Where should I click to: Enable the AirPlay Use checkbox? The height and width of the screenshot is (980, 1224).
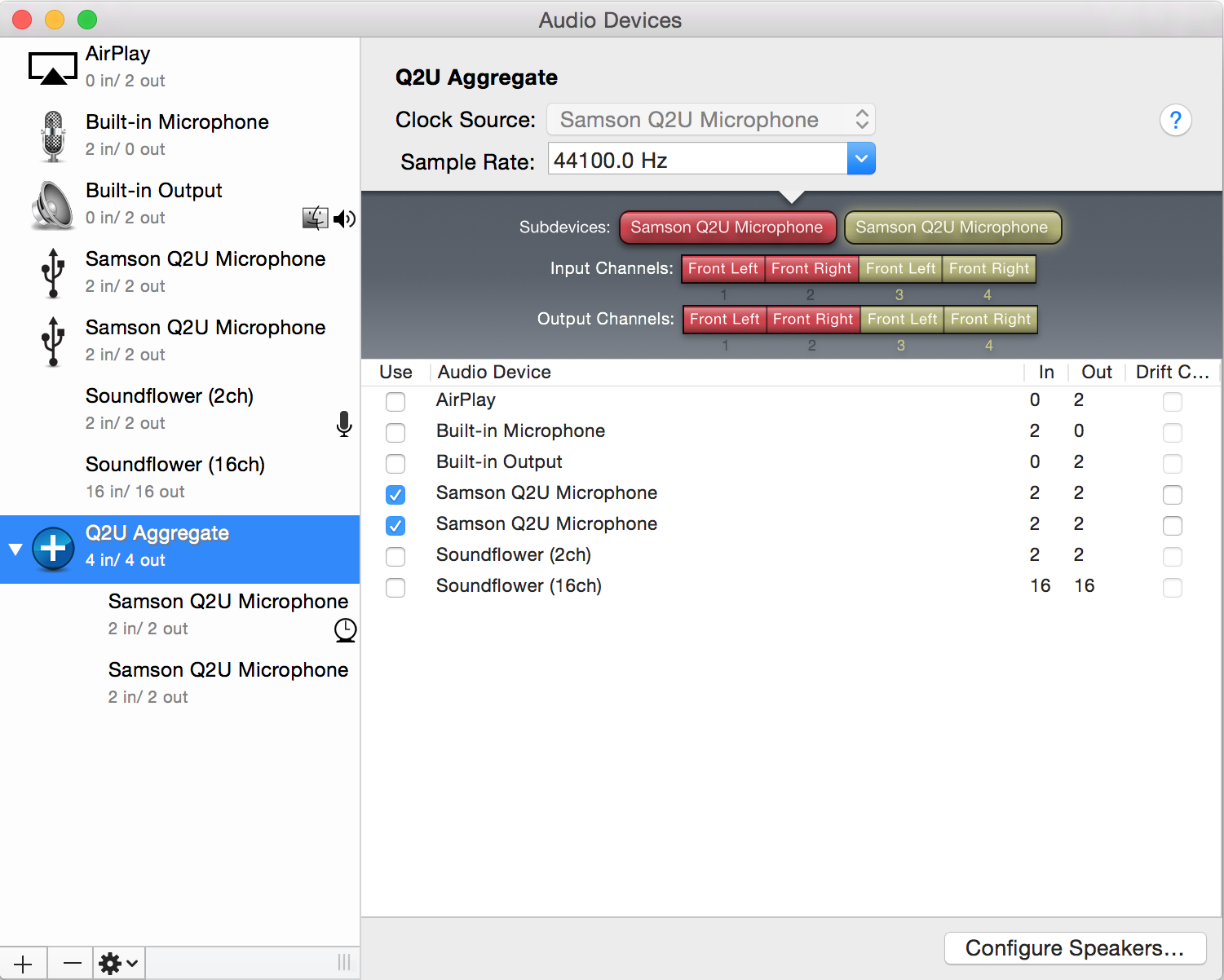(x=395, y=401)
